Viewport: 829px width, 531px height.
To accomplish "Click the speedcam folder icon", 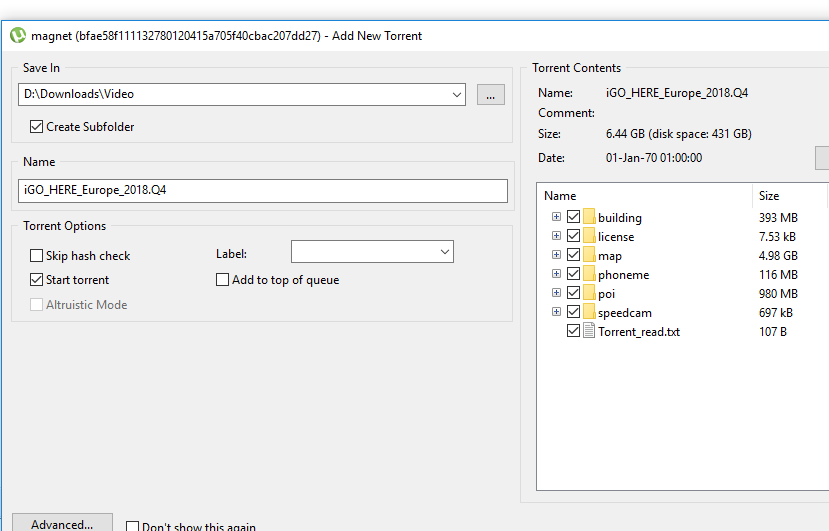I will coord(589,312).
